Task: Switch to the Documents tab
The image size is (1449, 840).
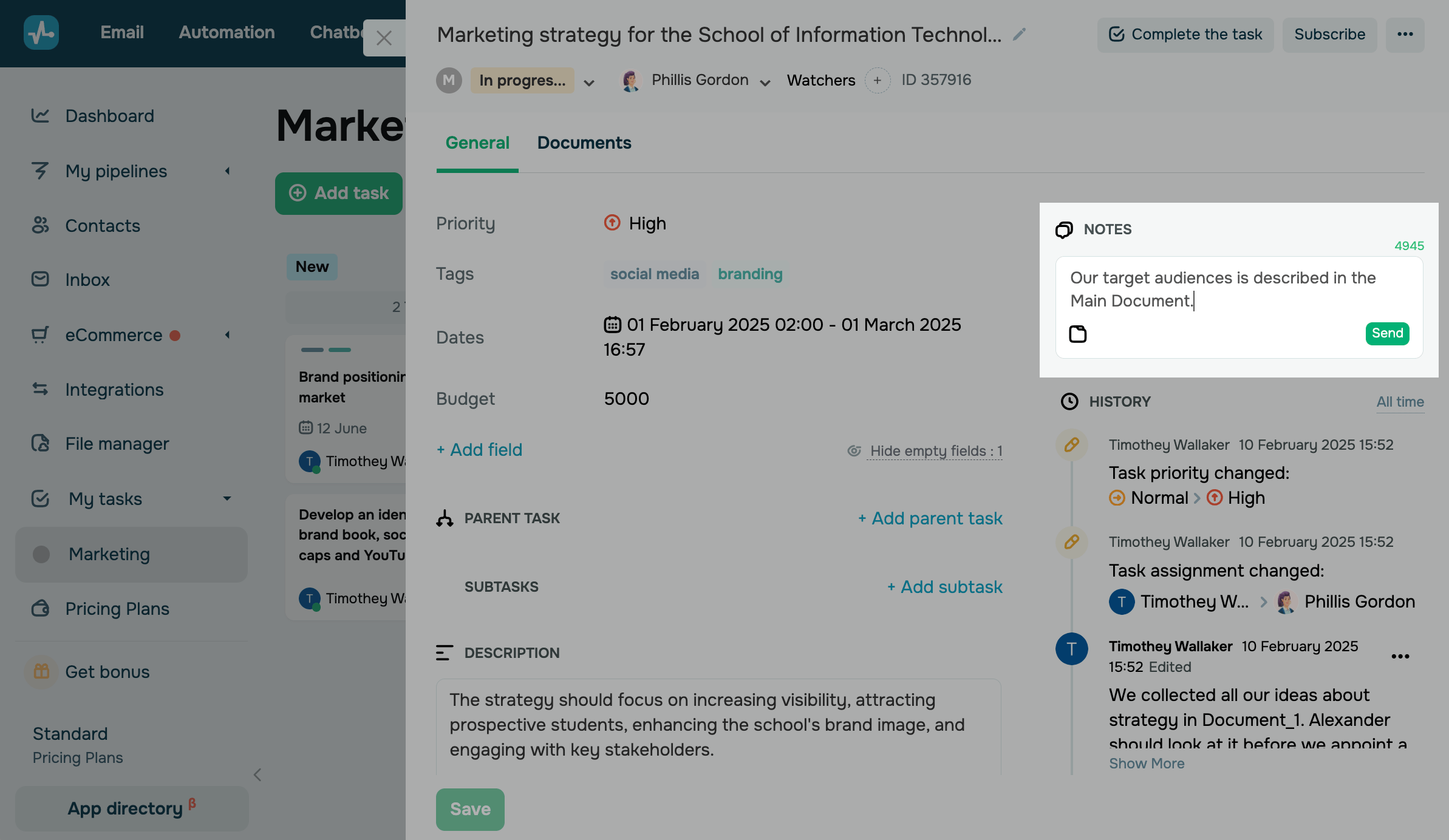Action: (584, 143)
